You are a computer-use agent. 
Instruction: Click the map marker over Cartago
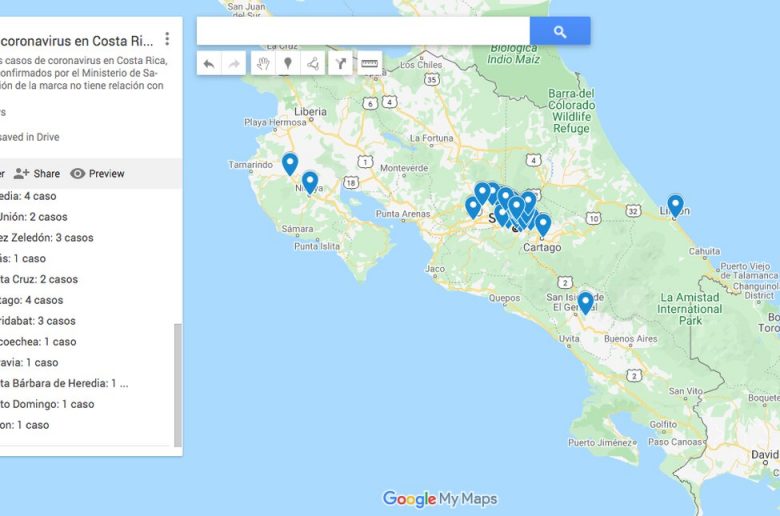tap(543, 224)
